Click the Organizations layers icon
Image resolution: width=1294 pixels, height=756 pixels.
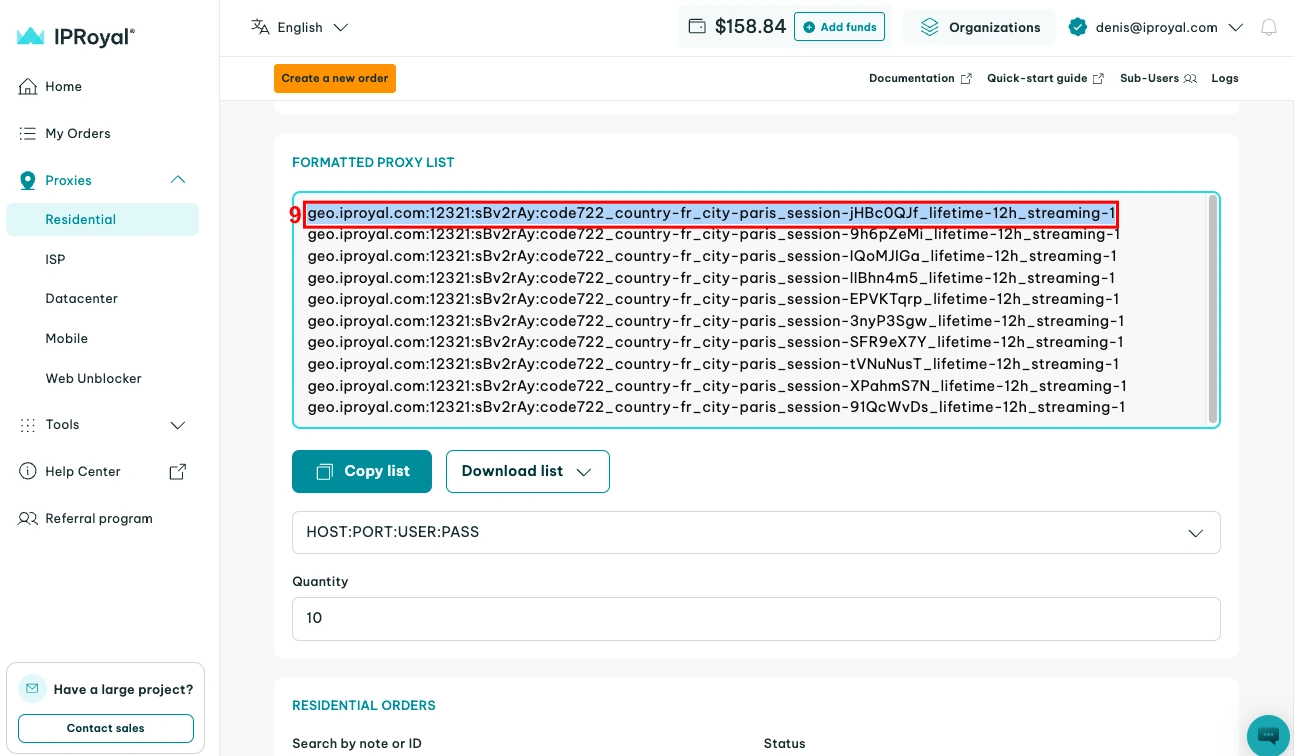[x=930, y=27]
